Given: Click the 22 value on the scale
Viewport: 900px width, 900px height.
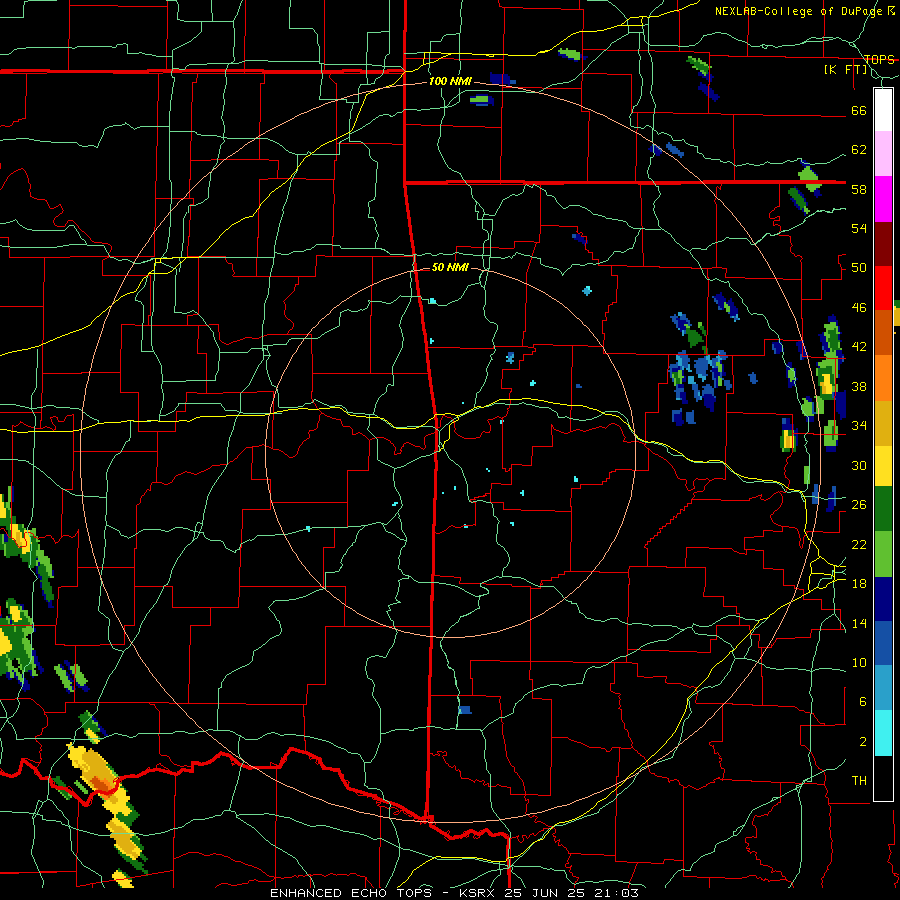Looking at the screenshot, I should click(859, 544).
